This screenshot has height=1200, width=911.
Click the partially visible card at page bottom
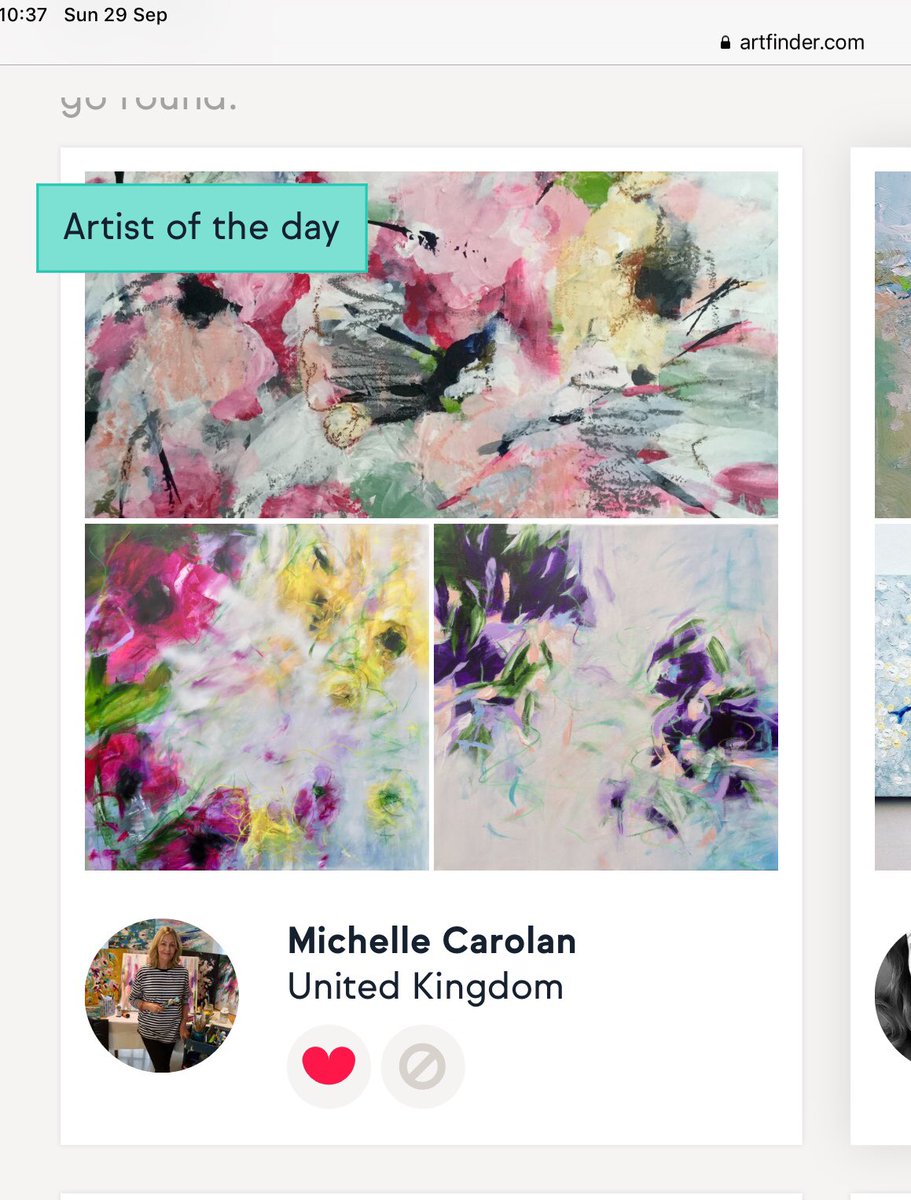(431, 1196)
